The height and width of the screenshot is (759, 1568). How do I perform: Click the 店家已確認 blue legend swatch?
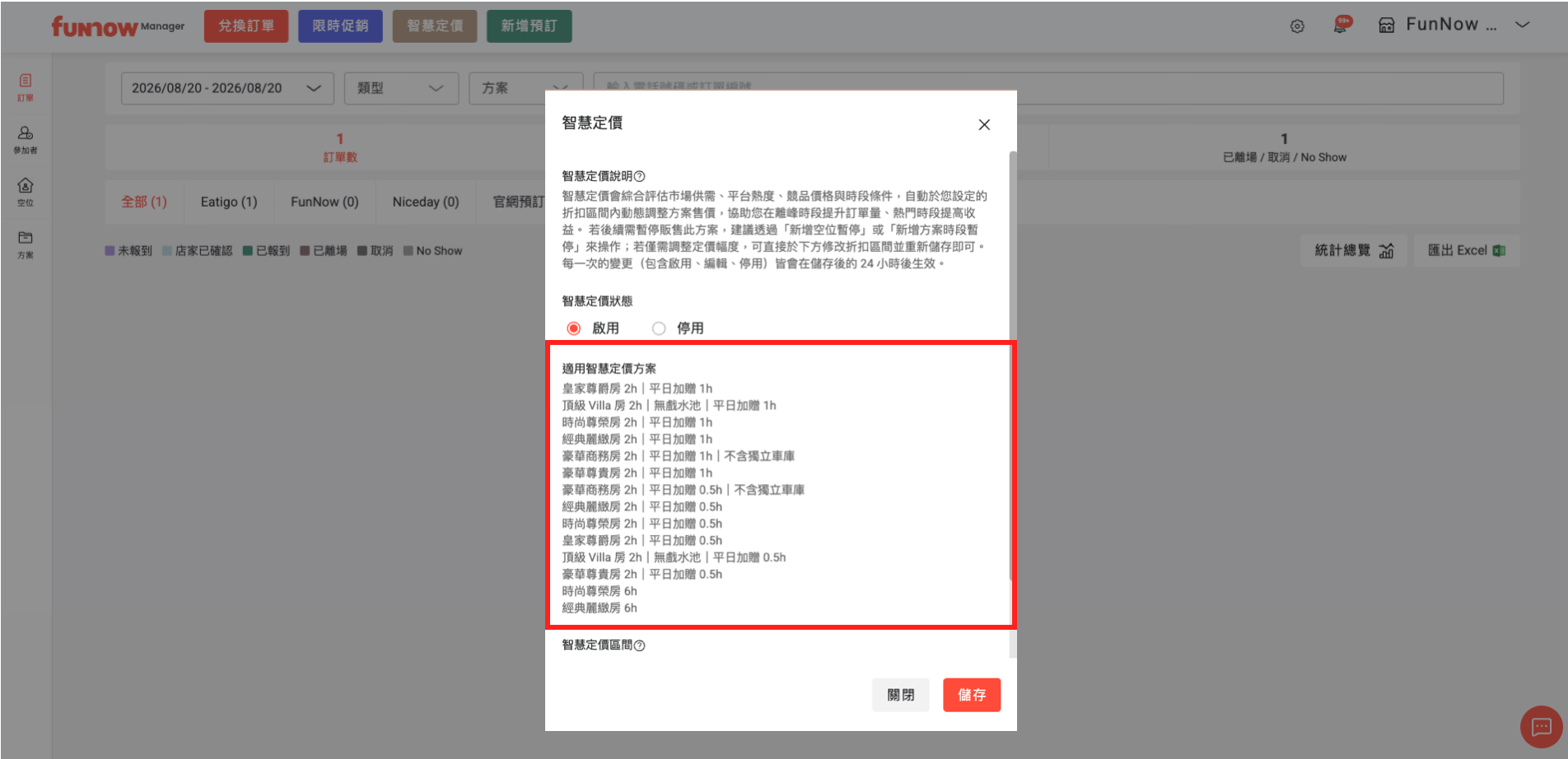(x=167, y=251)
